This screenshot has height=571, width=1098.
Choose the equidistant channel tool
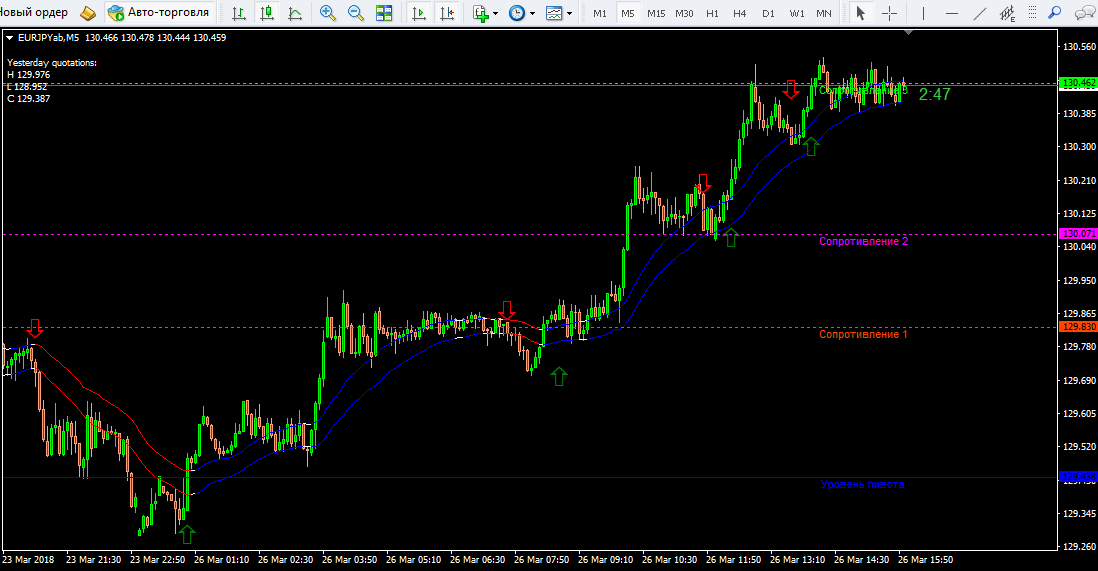coord(1007,13)
